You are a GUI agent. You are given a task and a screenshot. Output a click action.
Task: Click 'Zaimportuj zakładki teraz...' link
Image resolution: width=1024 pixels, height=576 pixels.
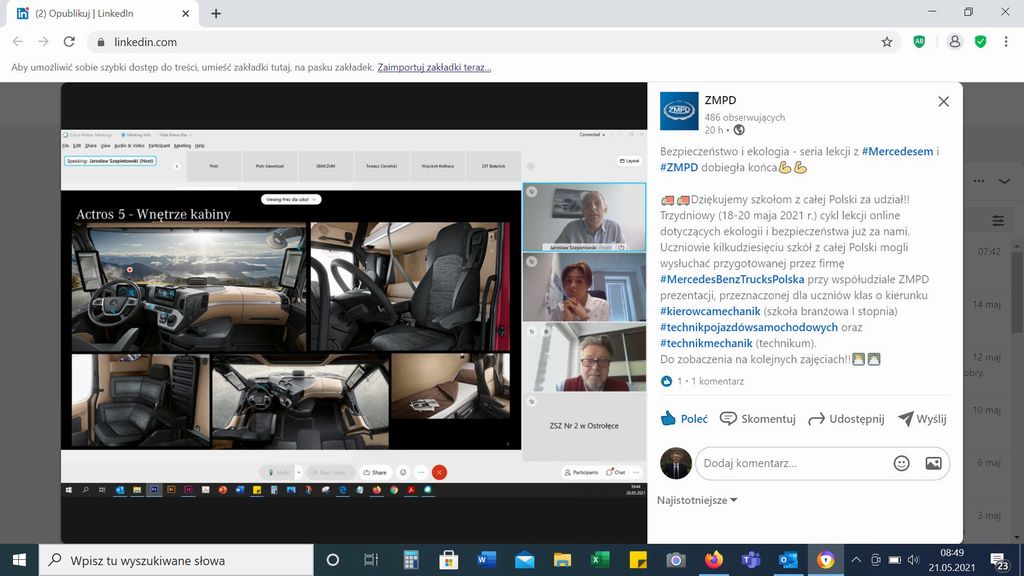(x=434, y=67)
